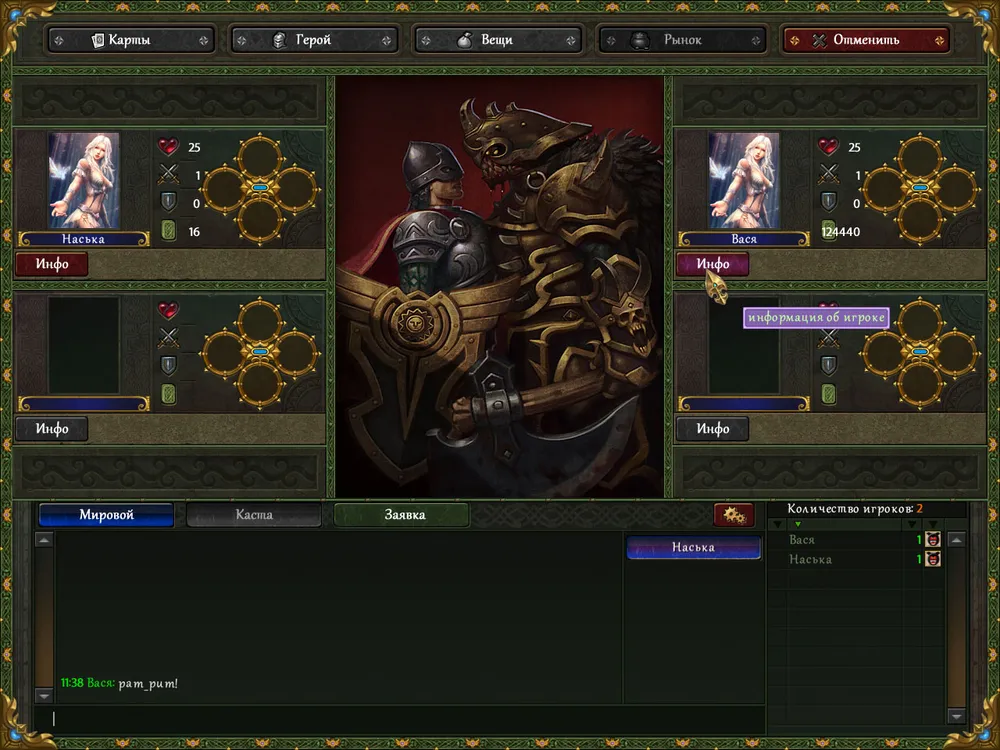
Task: Click rightmost sort arrow in player list header
Action: pyautogui.click(x=932, y=524)
